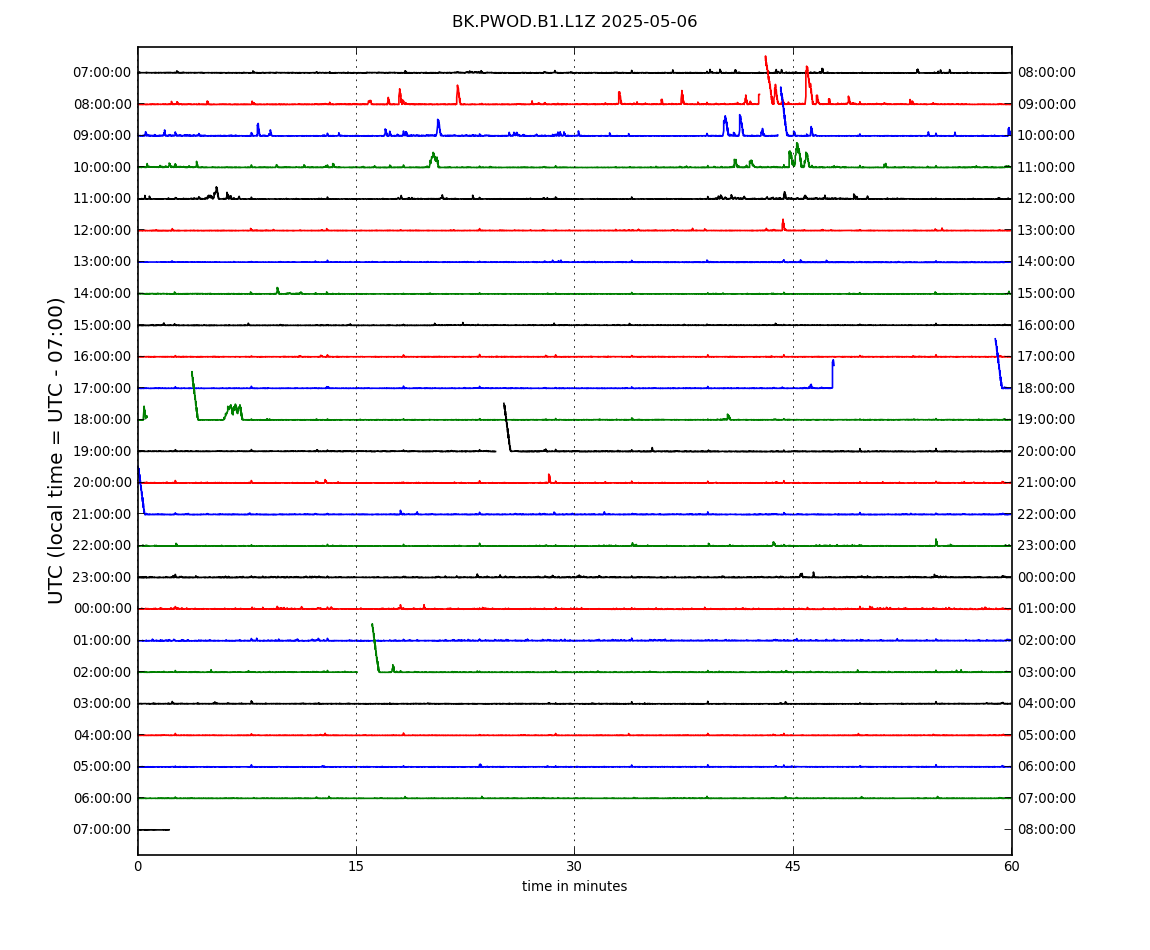Image resolution: width=1150 pixels, height=950 pixels.
Task: Click the 06:00:00 UTC label on left axis
Action: click(102, 798)
